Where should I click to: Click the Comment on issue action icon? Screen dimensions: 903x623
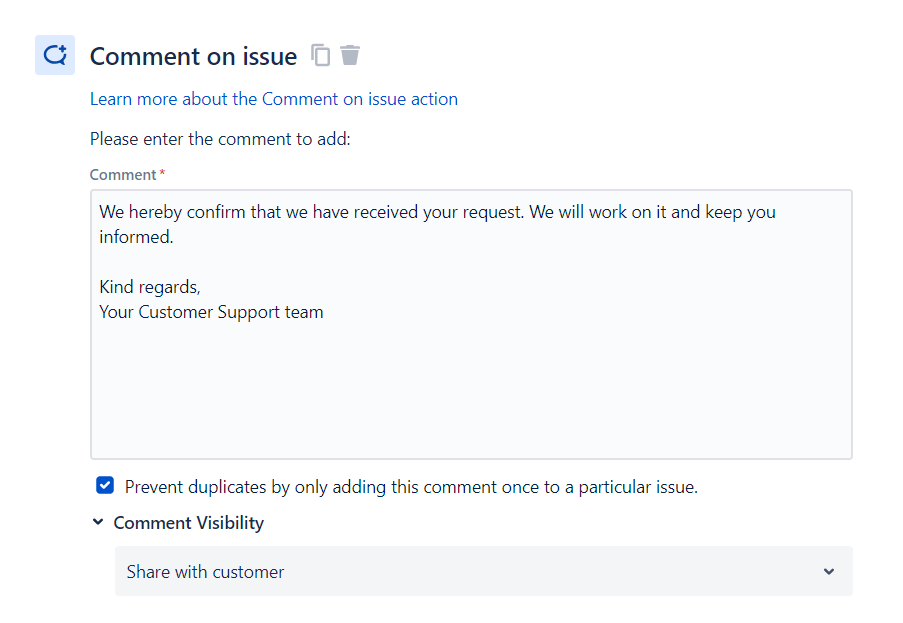[55, 55]
